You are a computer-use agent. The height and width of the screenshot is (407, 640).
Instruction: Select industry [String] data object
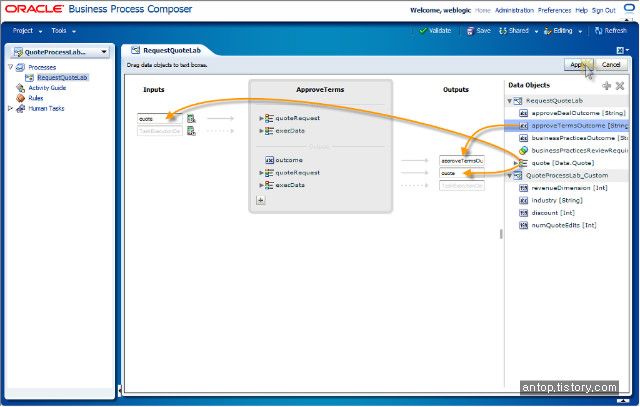(557, 200)
